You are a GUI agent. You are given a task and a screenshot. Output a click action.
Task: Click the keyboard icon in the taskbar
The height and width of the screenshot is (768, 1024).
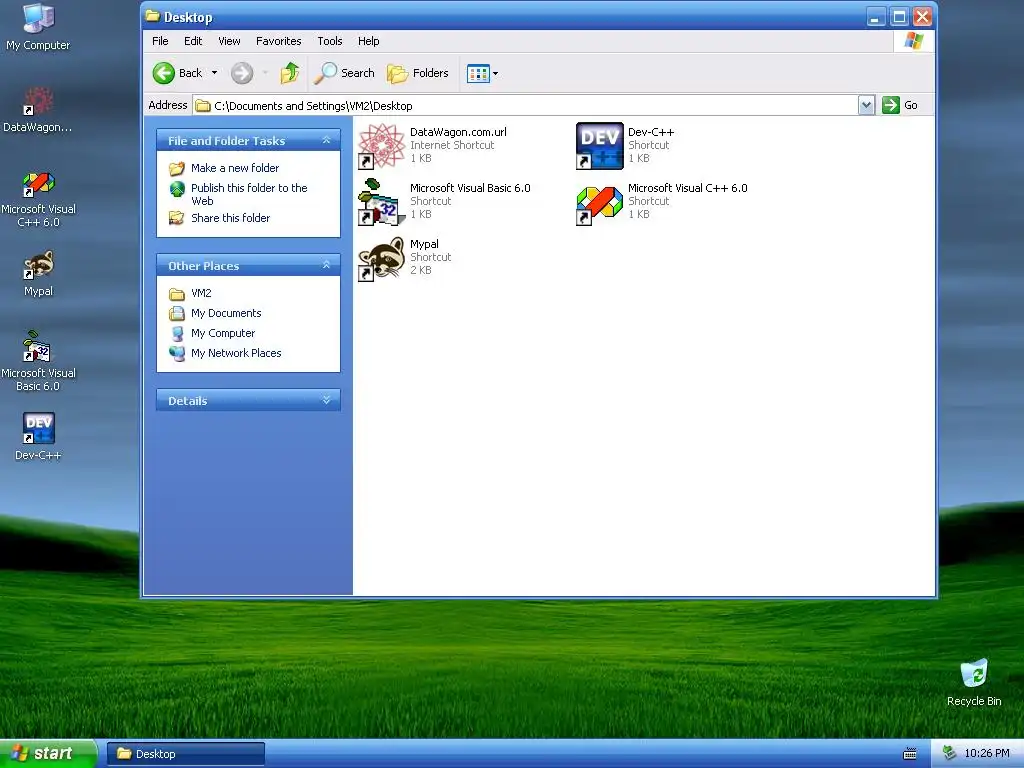(909, 754)
